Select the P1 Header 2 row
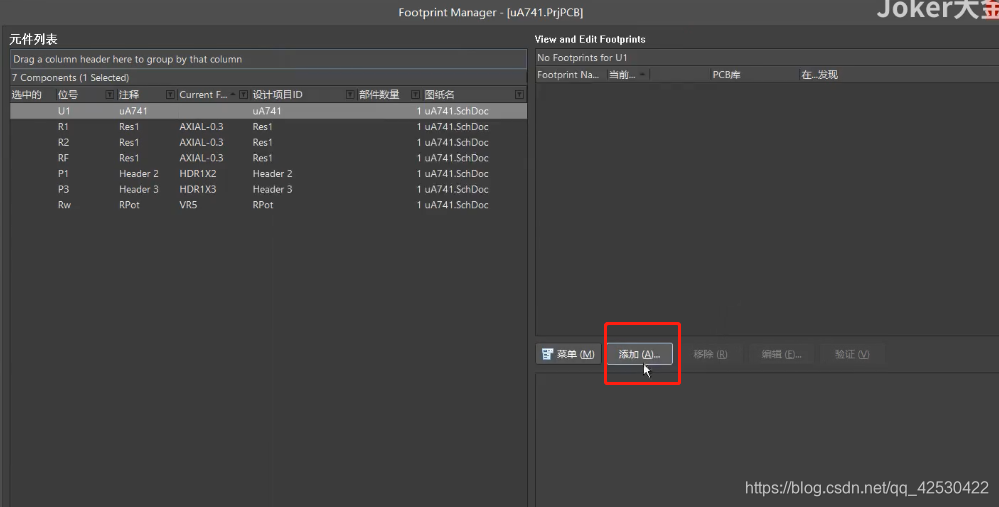This screenshot has height=507, width=999. pos(268,174)
